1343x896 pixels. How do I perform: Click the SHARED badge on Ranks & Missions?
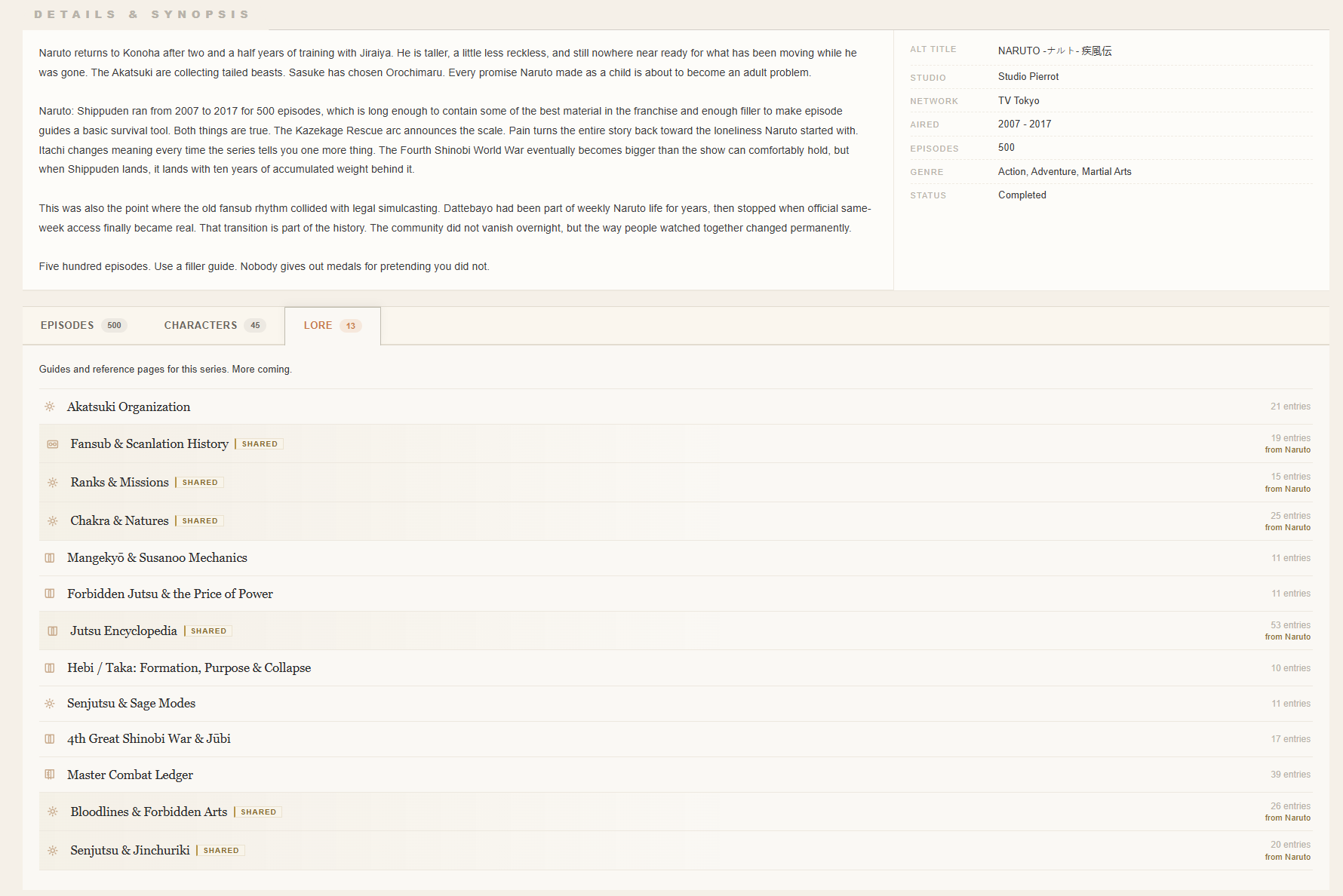[x=200, y=483]
